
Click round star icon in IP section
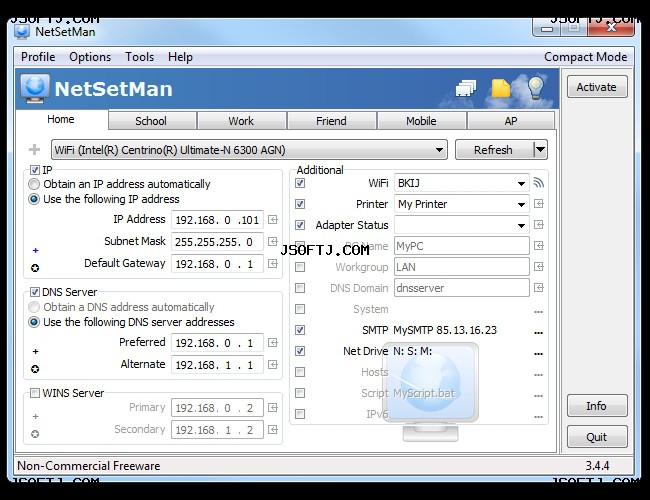[x=35, y=268]
